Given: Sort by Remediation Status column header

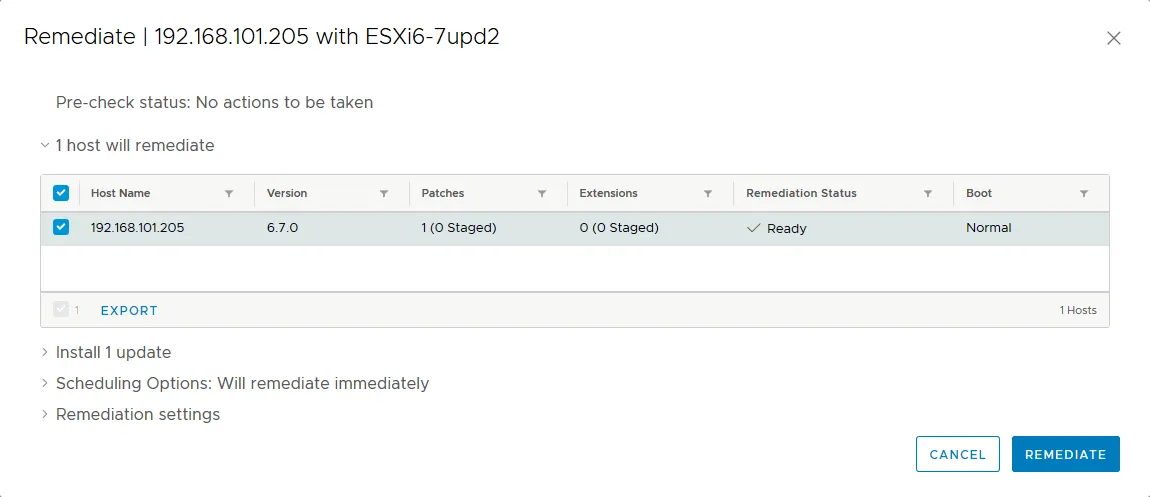Looking at the screenshot, I should point(801,193).
